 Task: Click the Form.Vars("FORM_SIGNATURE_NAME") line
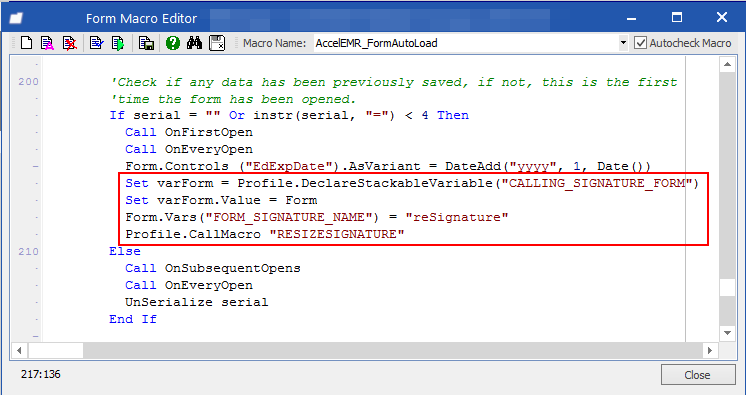pos(317,217)
